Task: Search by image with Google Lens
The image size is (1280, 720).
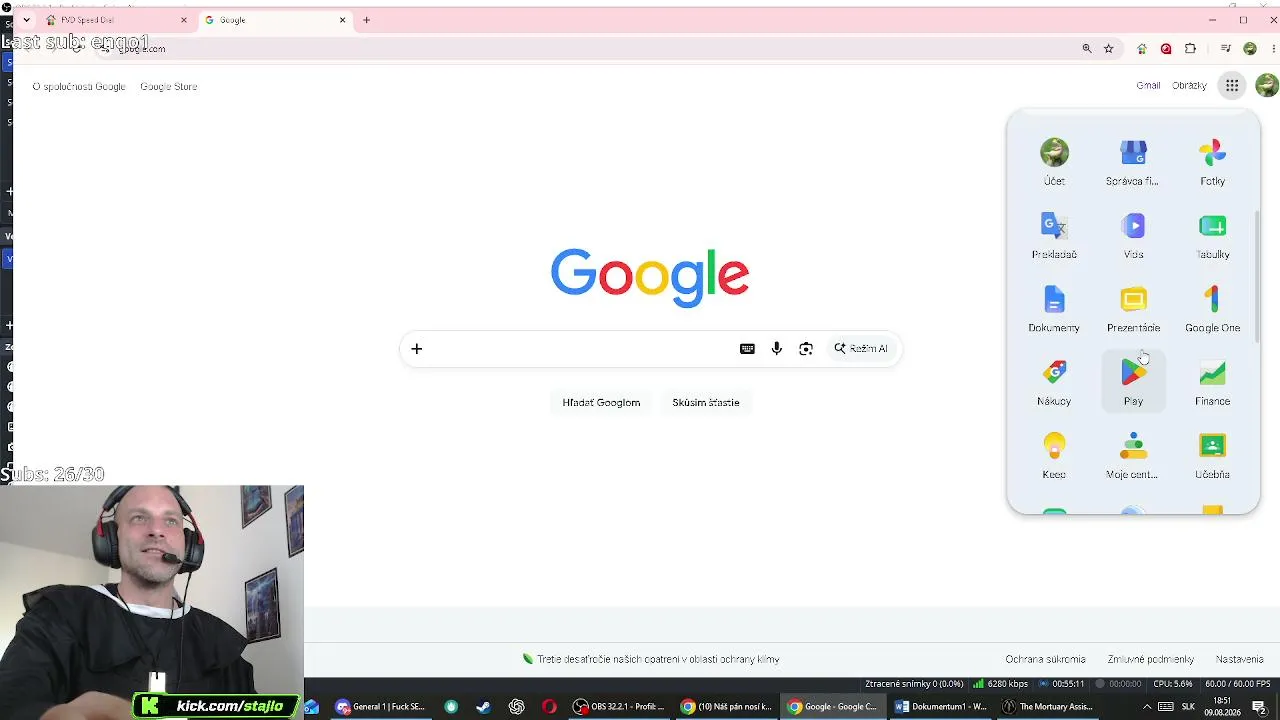Action: pyautogui.click(x=806, y=349)
